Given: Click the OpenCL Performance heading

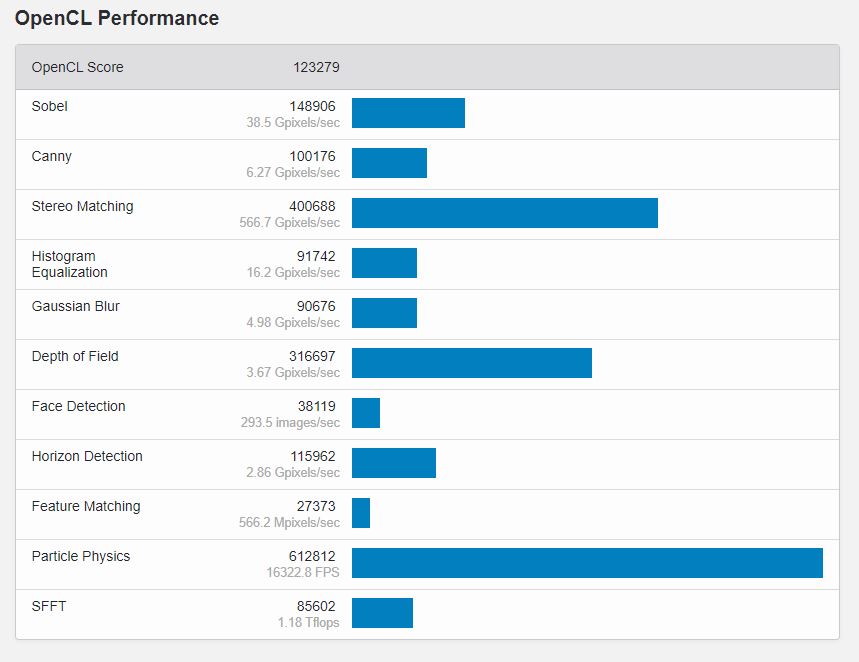Looking at the screenshot, I should (117, 18).
